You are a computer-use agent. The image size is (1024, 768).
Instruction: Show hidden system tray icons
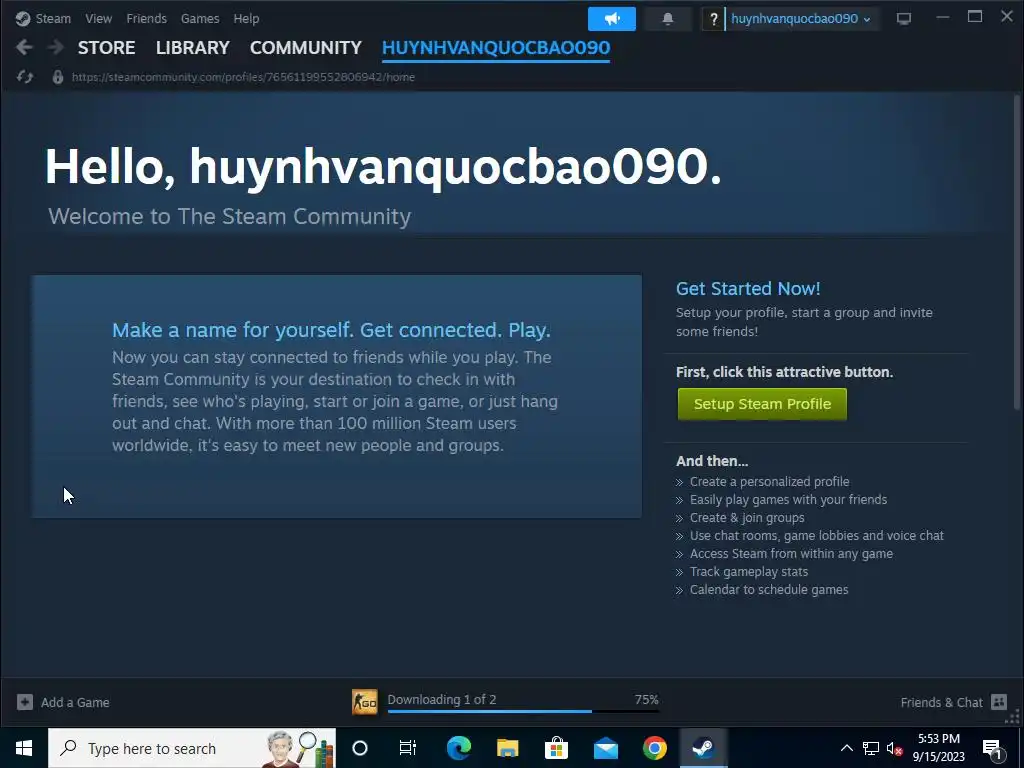coord(846,748)
